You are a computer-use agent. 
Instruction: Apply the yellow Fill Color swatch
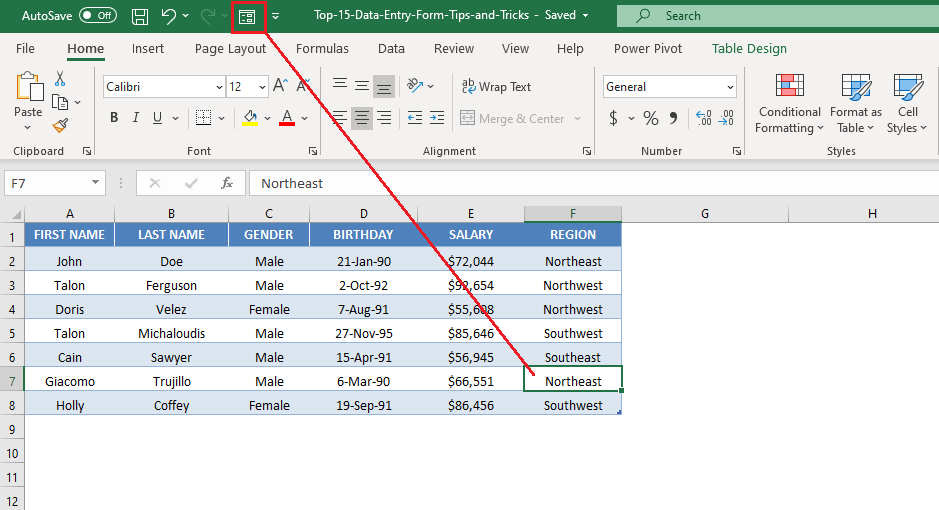point(250,118)
